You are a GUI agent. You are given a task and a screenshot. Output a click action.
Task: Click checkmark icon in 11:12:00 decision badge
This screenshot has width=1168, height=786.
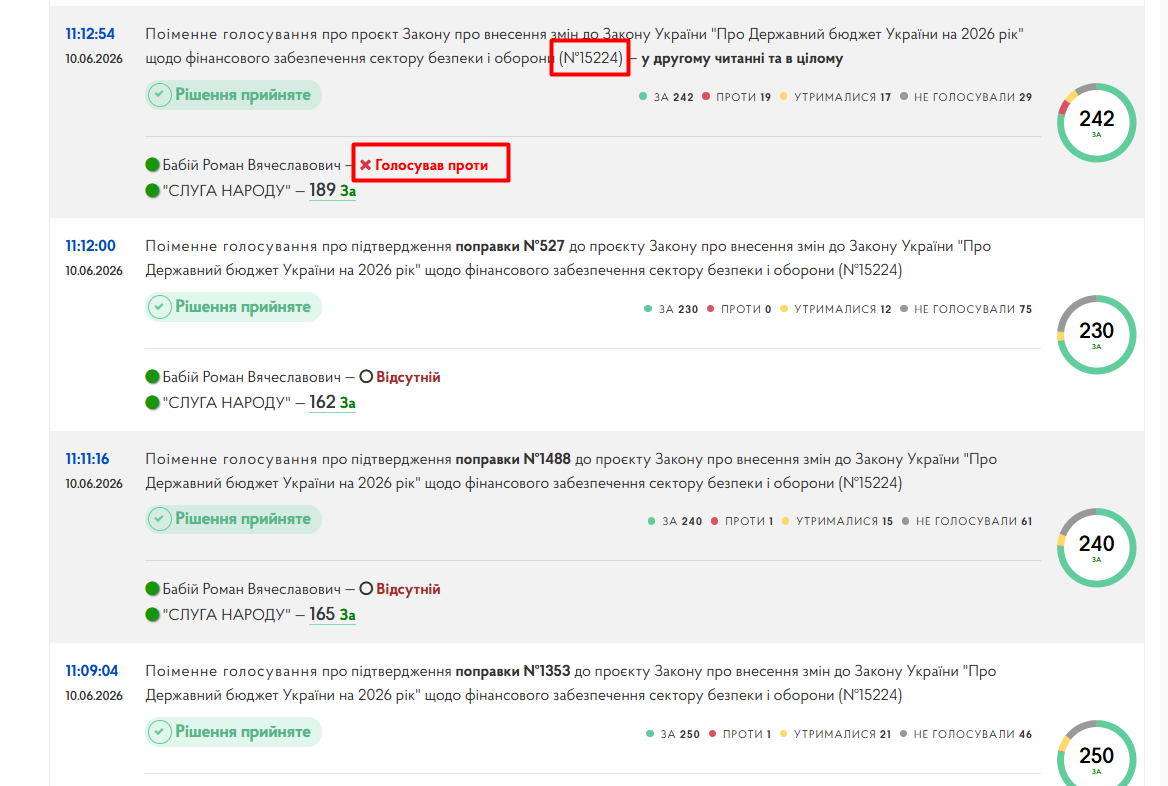[159, 307]
